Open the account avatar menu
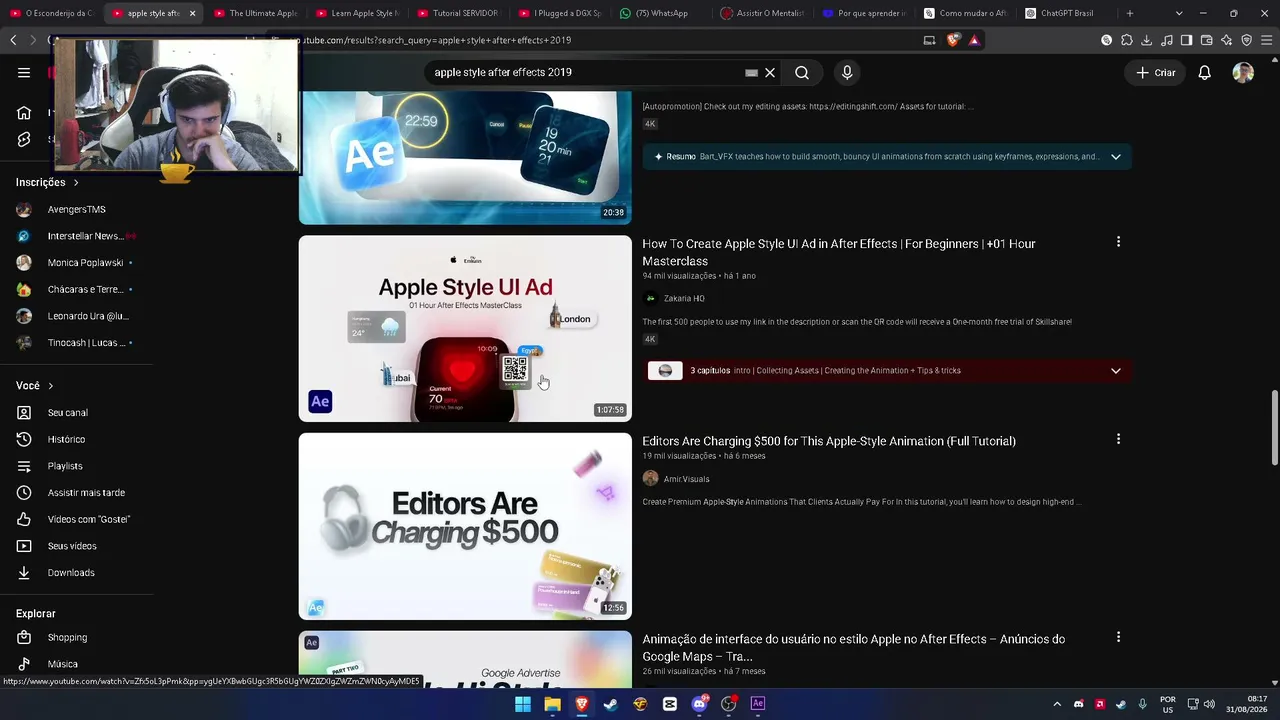 1243,72
